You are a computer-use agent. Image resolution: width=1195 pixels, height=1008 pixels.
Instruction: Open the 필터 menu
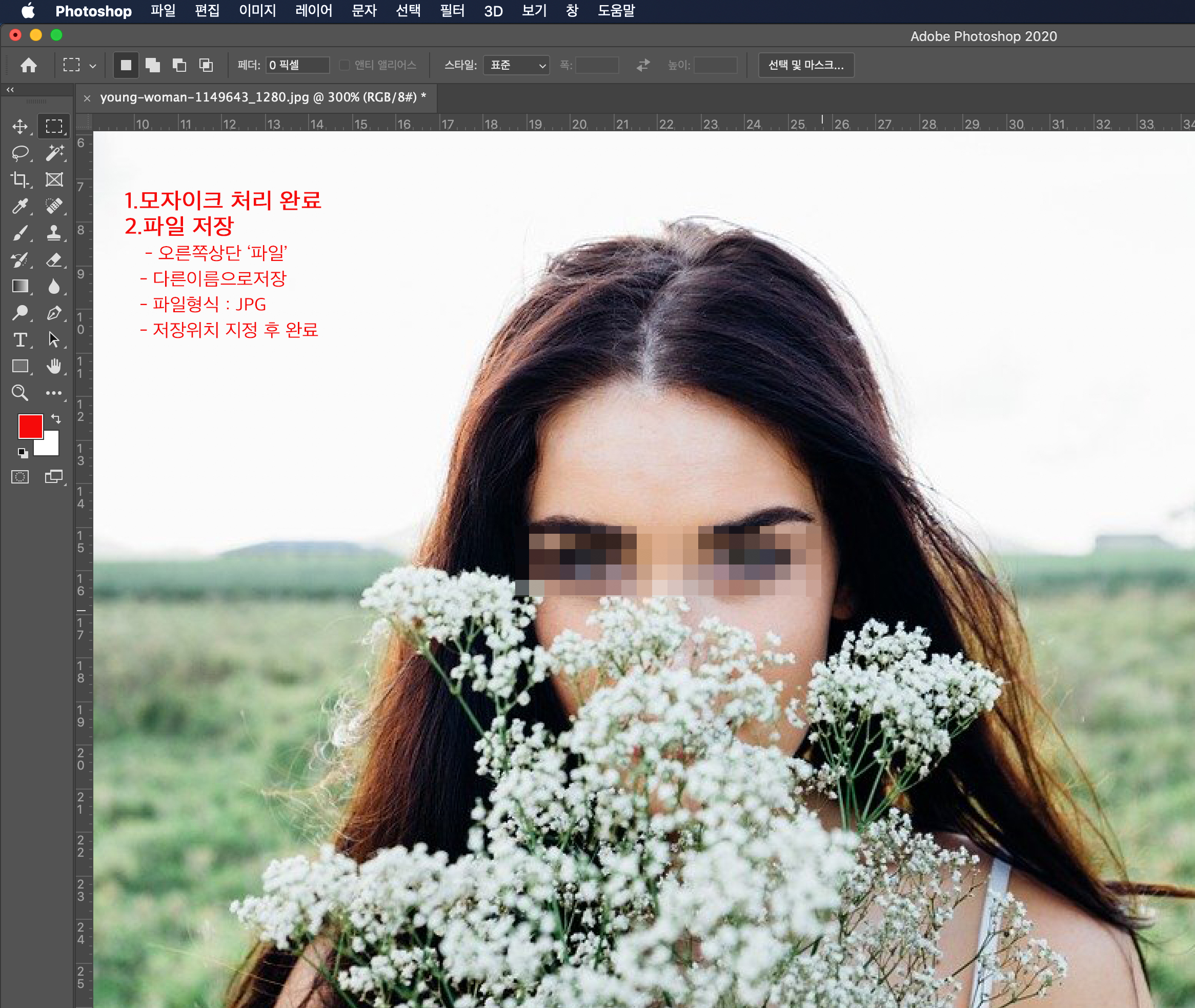coord(452,11)
